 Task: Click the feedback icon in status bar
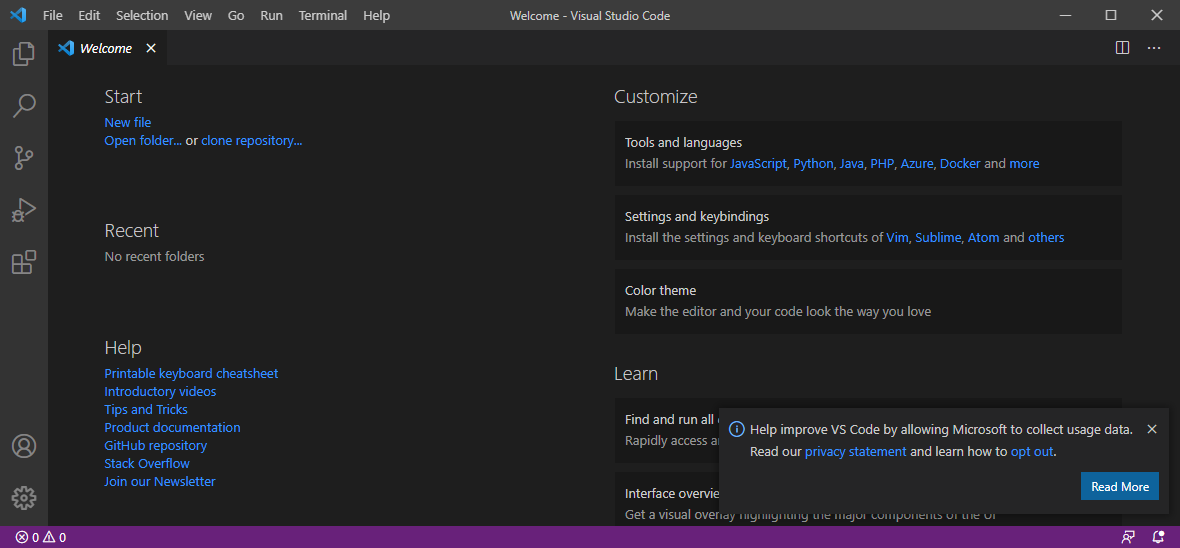(x=1128, y=537)
